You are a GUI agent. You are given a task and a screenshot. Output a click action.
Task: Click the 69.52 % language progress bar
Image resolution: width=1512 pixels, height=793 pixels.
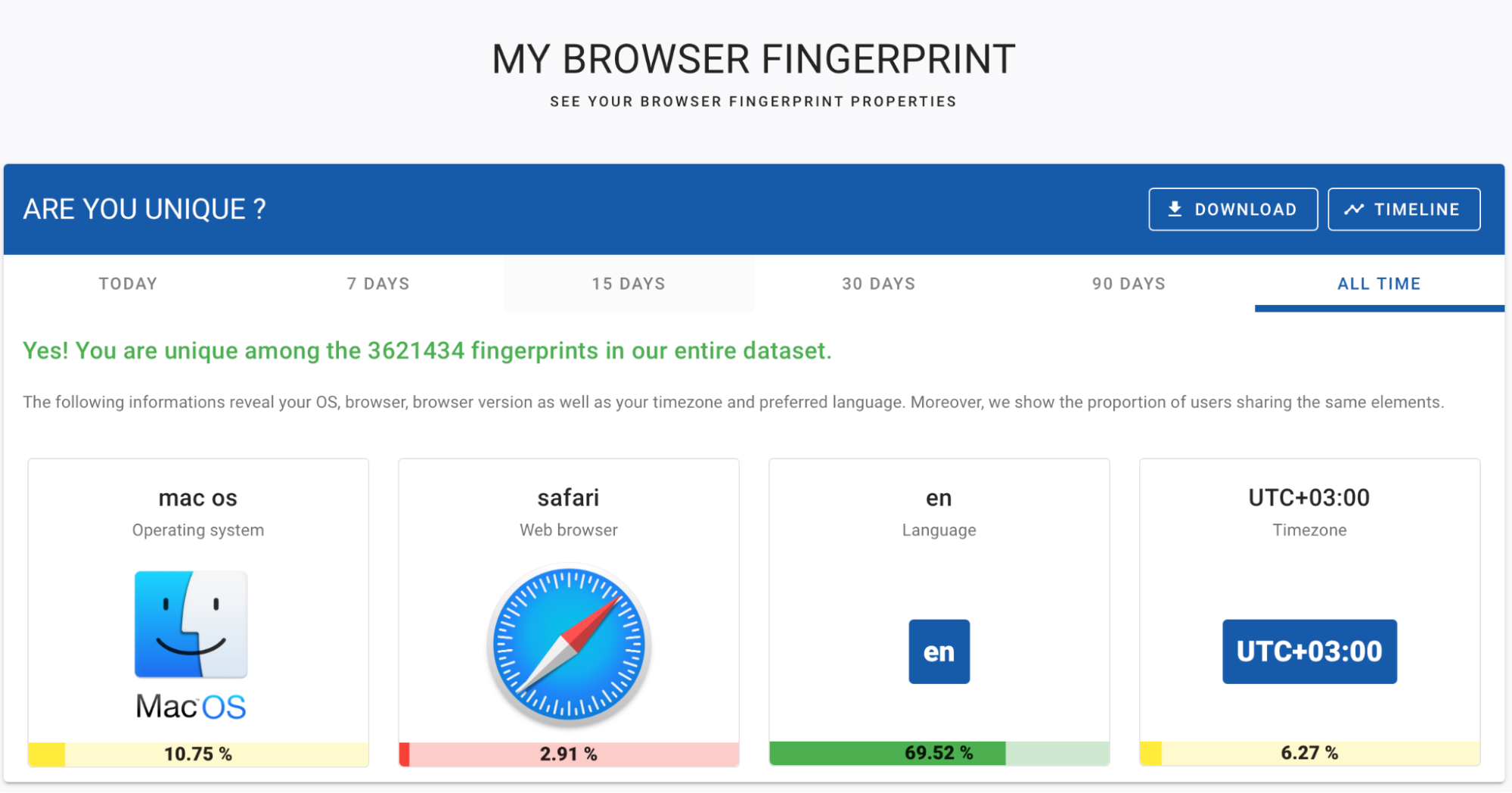click(939, 753)
